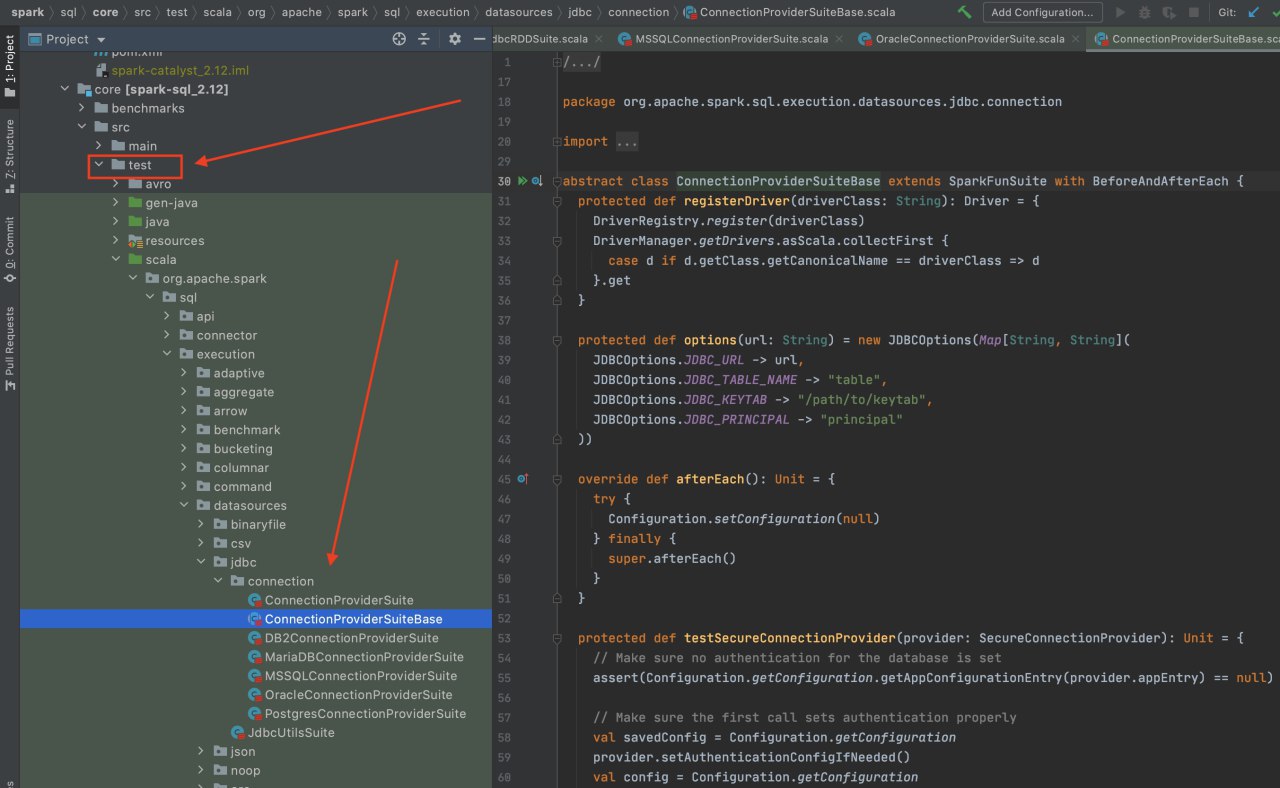Image resolution: width=1280 pixels, height=788 pixels.
Task: Open the Project view dropdown
Action: [x=101, y=39]
